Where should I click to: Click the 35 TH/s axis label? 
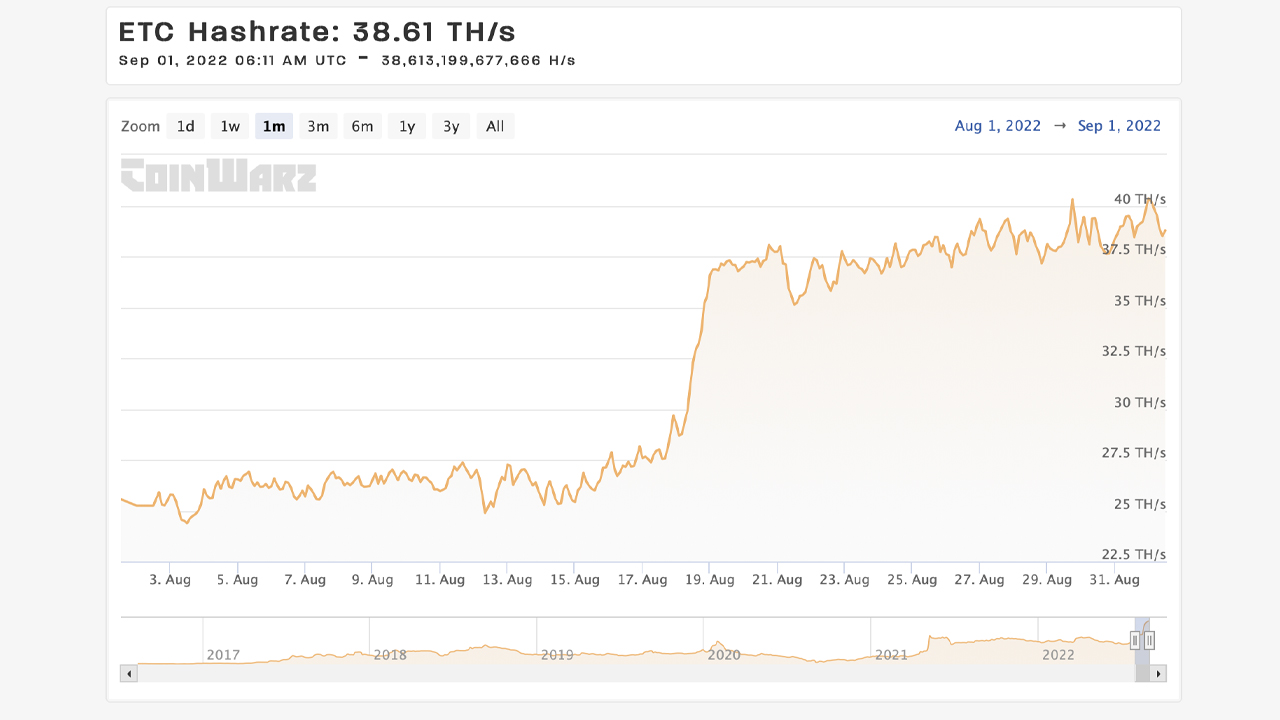(1140, 301)
